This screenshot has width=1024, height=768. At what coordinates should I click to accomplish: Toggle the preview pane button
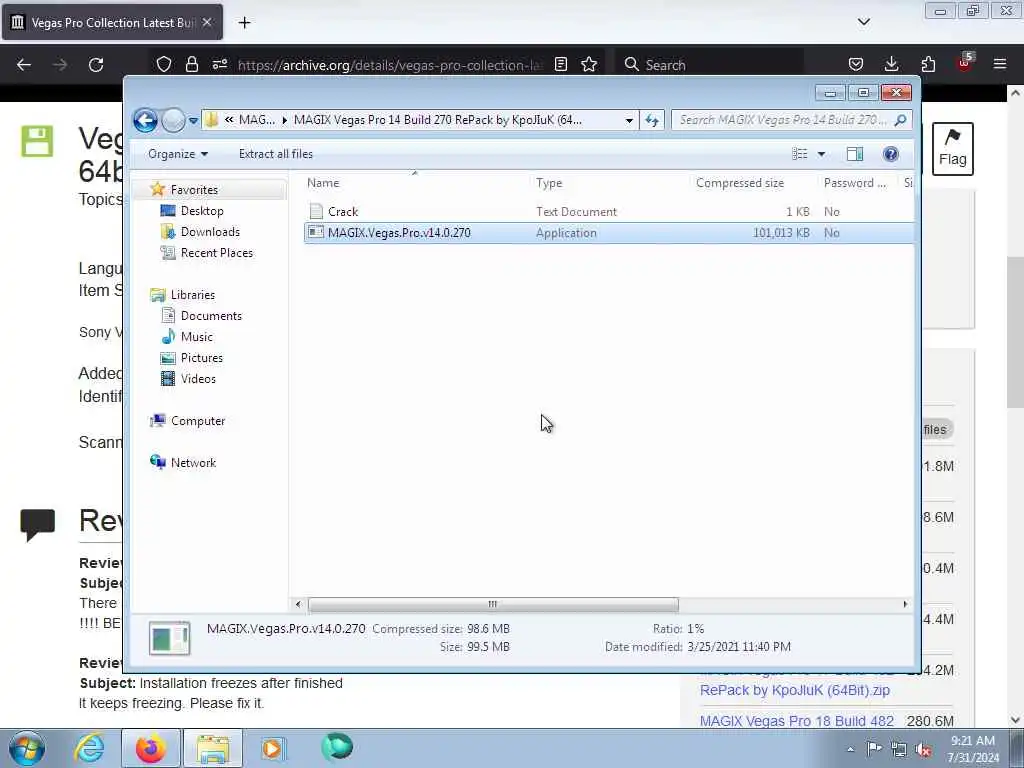pos(855,154)
